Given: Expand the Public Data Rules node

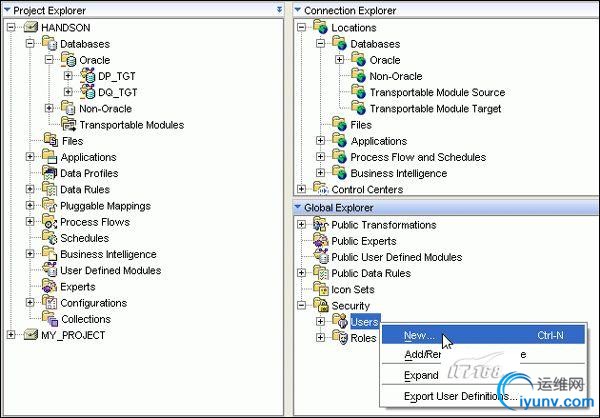Looking at the screenshot, I should tap(302, 273).
